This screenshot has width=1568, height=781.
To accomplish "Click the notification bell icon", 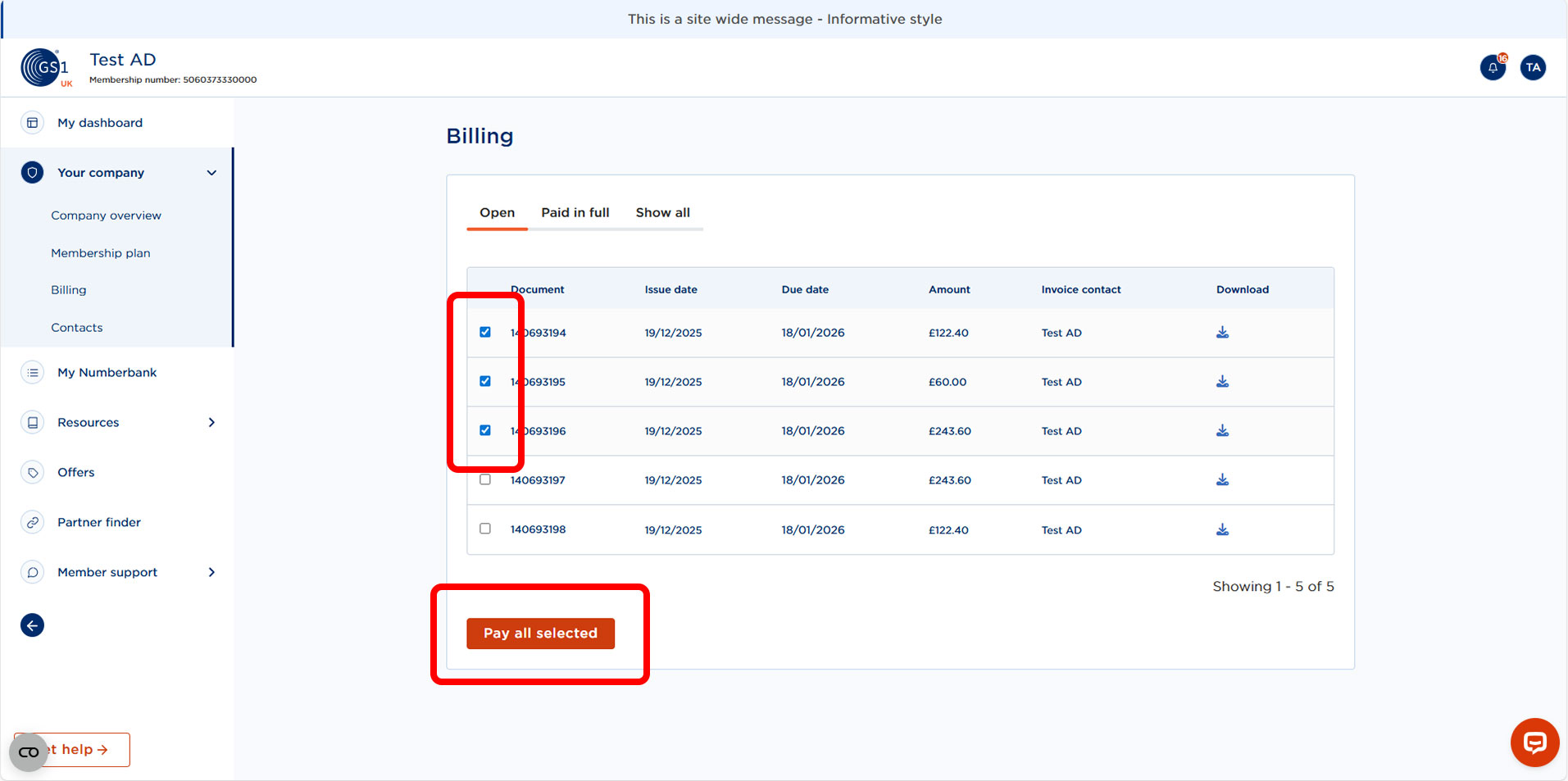I will click(x=1493, y=67).
